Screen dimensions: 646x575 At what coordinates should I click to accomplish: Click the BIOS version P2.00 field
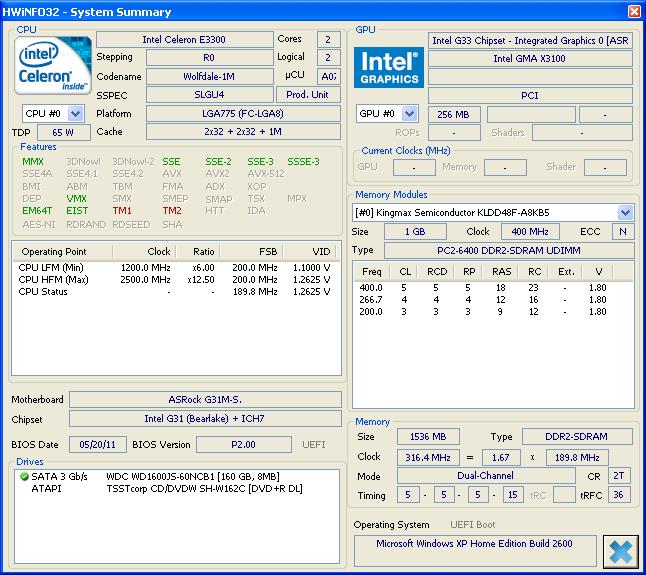click(243, 445)
